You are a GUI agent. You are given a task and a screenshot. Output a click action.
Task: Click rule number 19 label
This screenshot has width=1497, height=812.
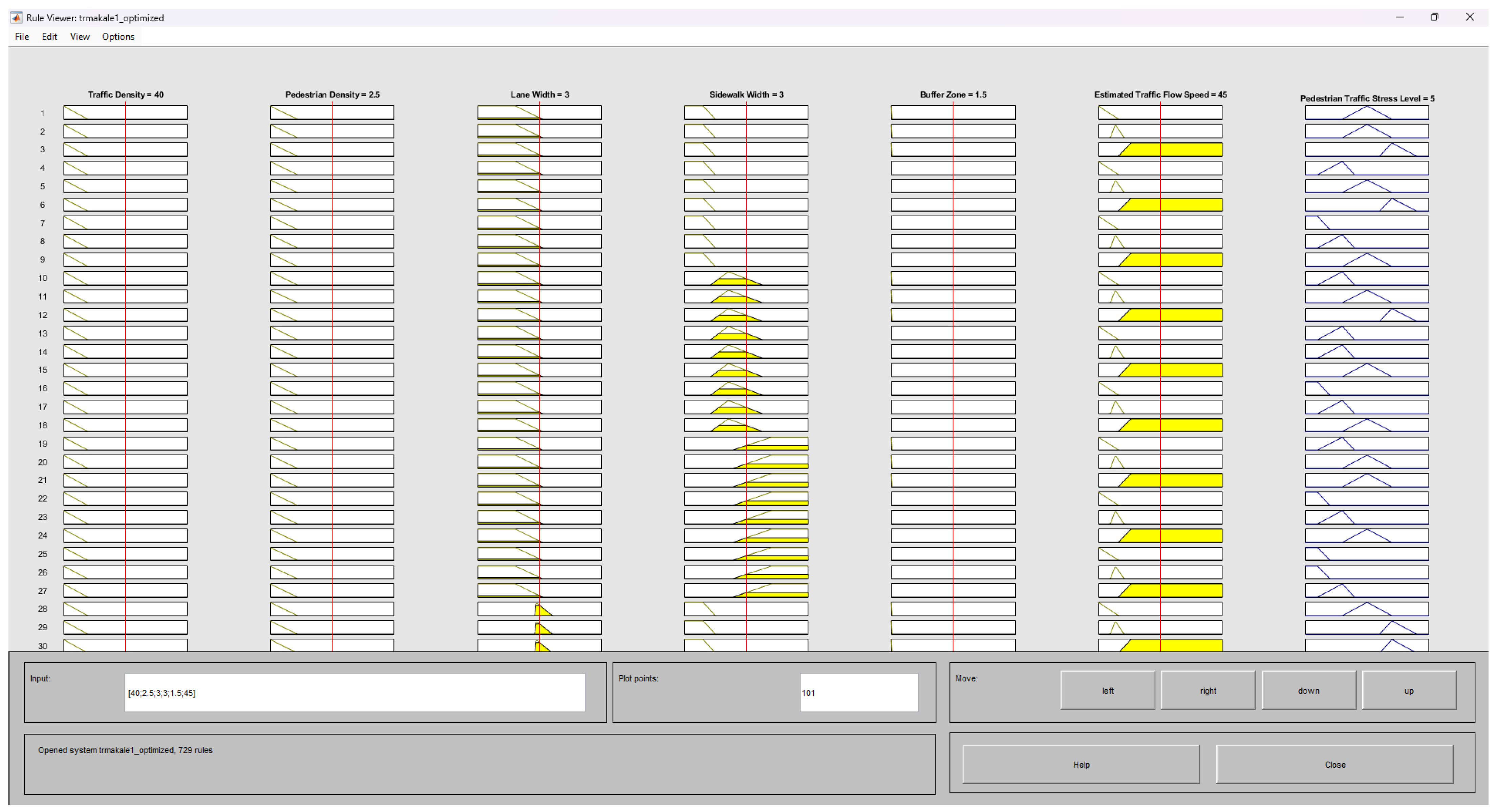[x=42, y=444]
